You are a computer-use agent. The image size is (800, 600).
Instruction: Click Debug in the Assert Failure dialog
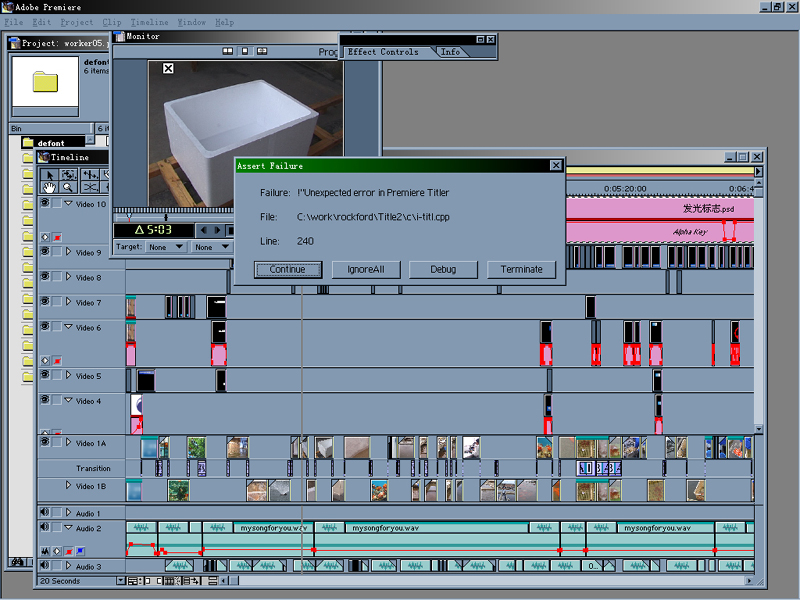coord(443,269)
